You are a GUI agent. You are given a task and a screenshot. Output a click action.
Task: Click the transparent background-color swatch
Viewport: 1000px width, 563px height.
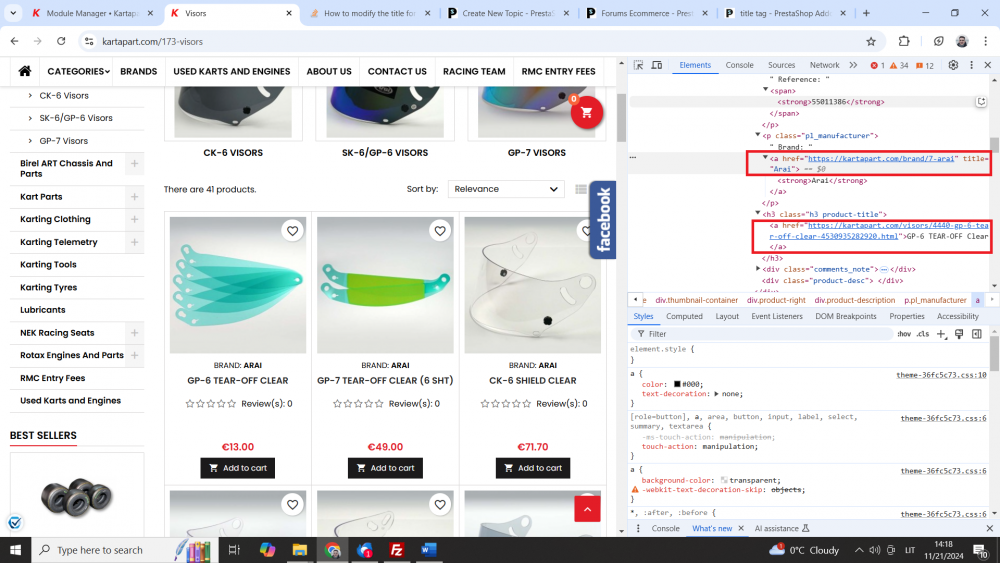point(724,480)
